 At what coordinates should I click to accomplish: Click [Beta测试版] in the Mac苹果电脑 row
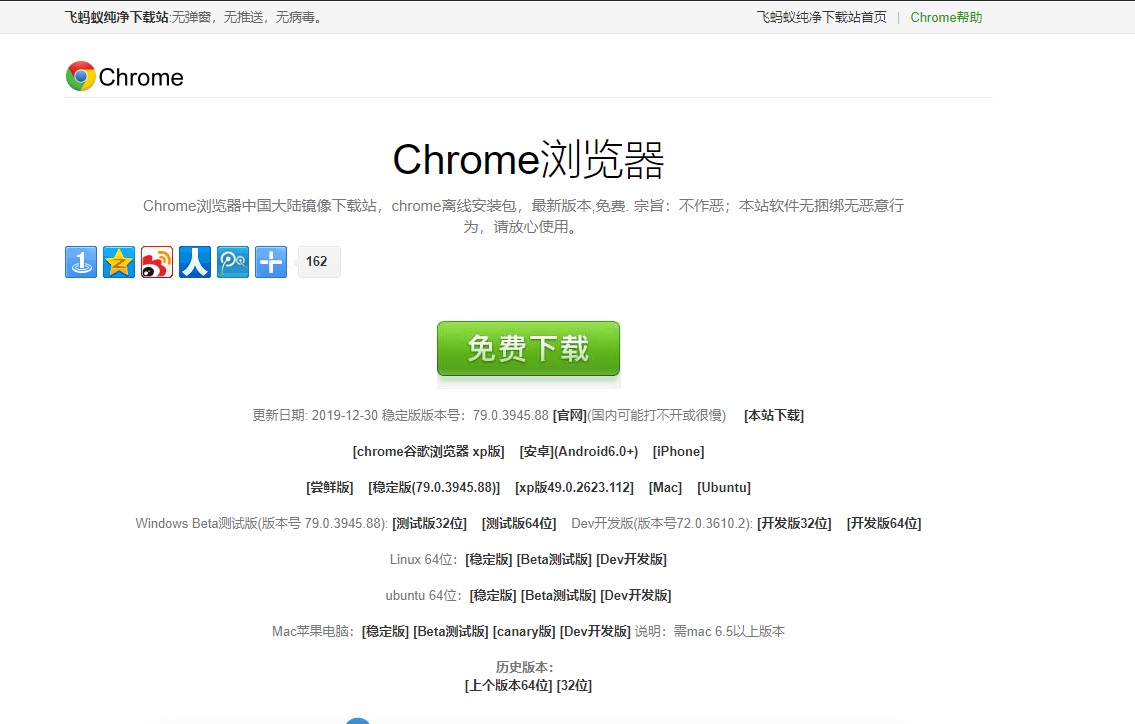[451, 632]
